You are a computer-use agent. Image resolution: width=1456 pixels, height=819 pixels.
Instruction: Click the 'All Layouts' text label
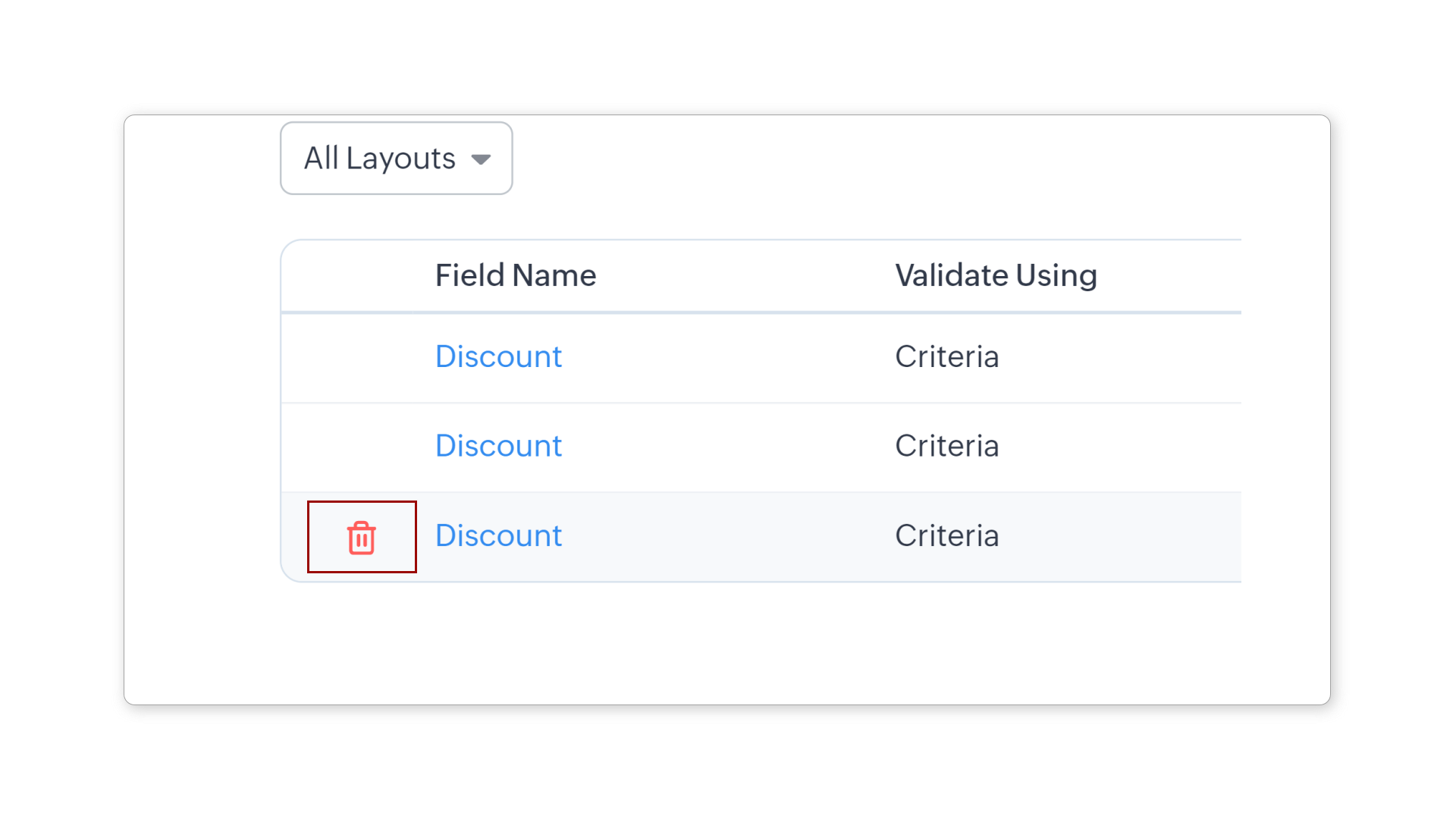(379, 158)
